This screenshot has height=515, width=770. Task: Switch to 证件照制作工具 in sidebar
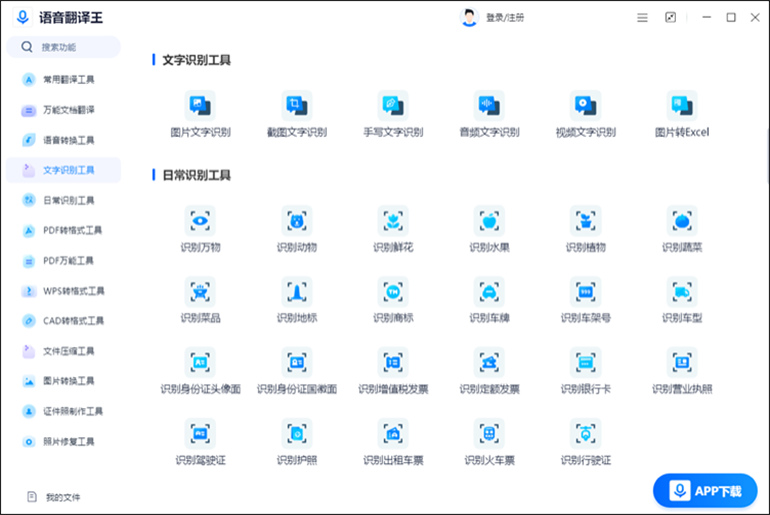(x=63, y=411)
